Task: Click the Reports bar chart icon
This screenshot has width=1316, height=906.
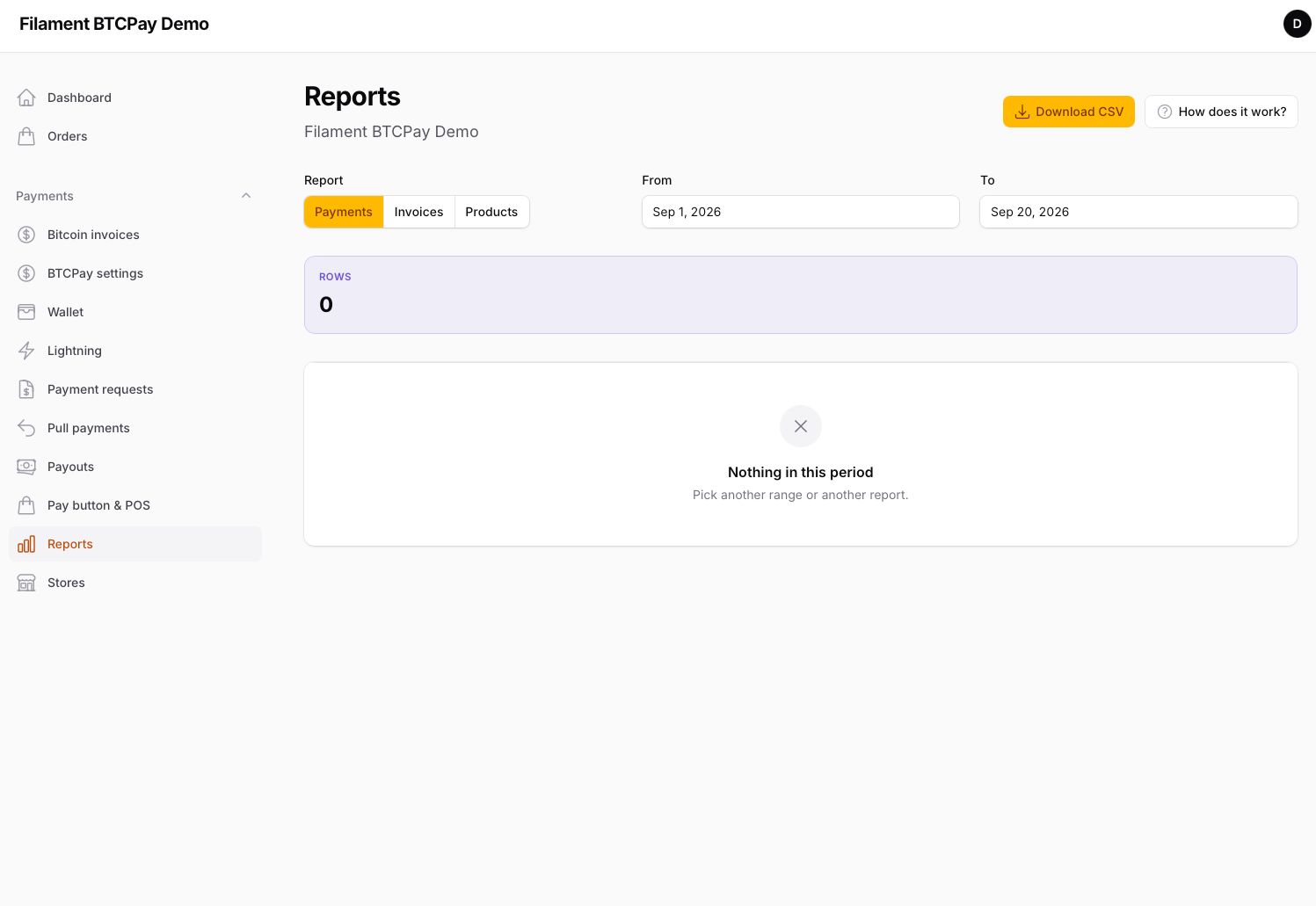Action: (x=26, y=544)
